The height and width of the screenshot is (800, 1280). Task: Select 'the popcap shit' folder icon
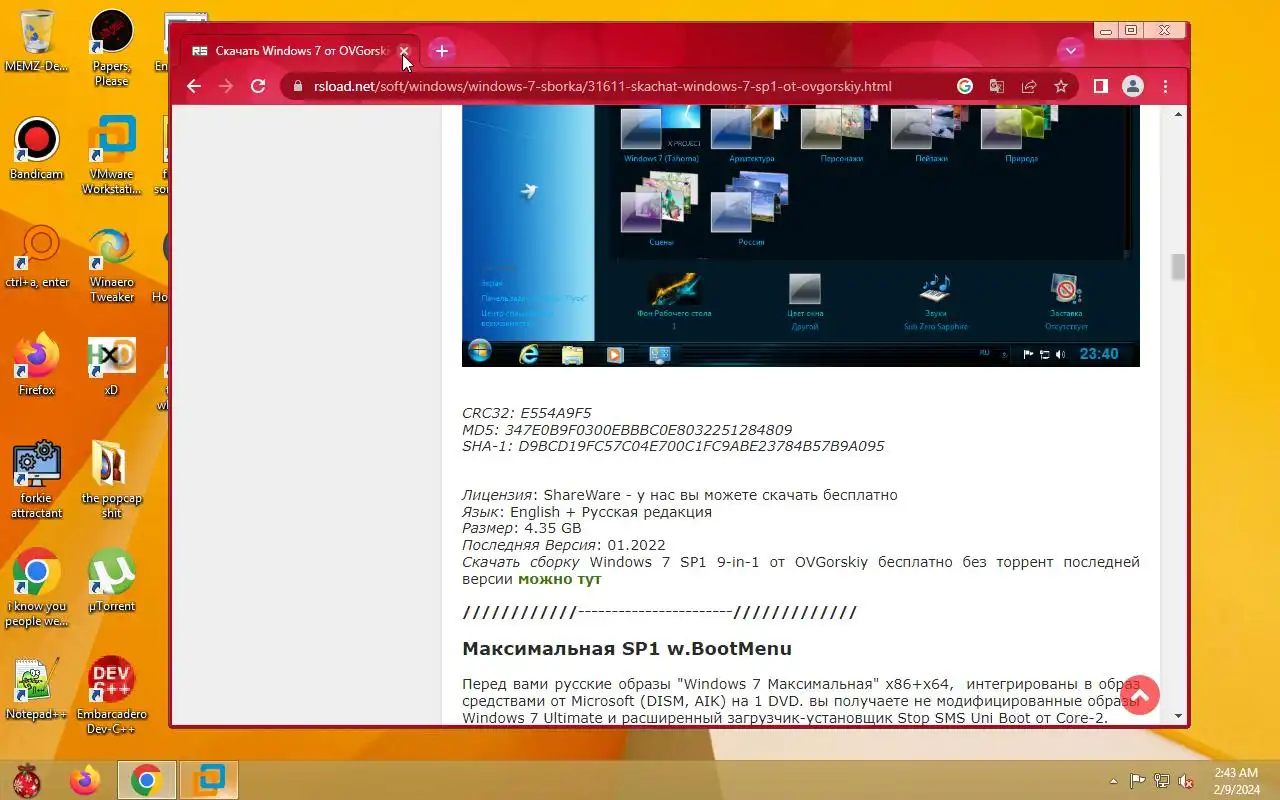(x=111, y=481)
